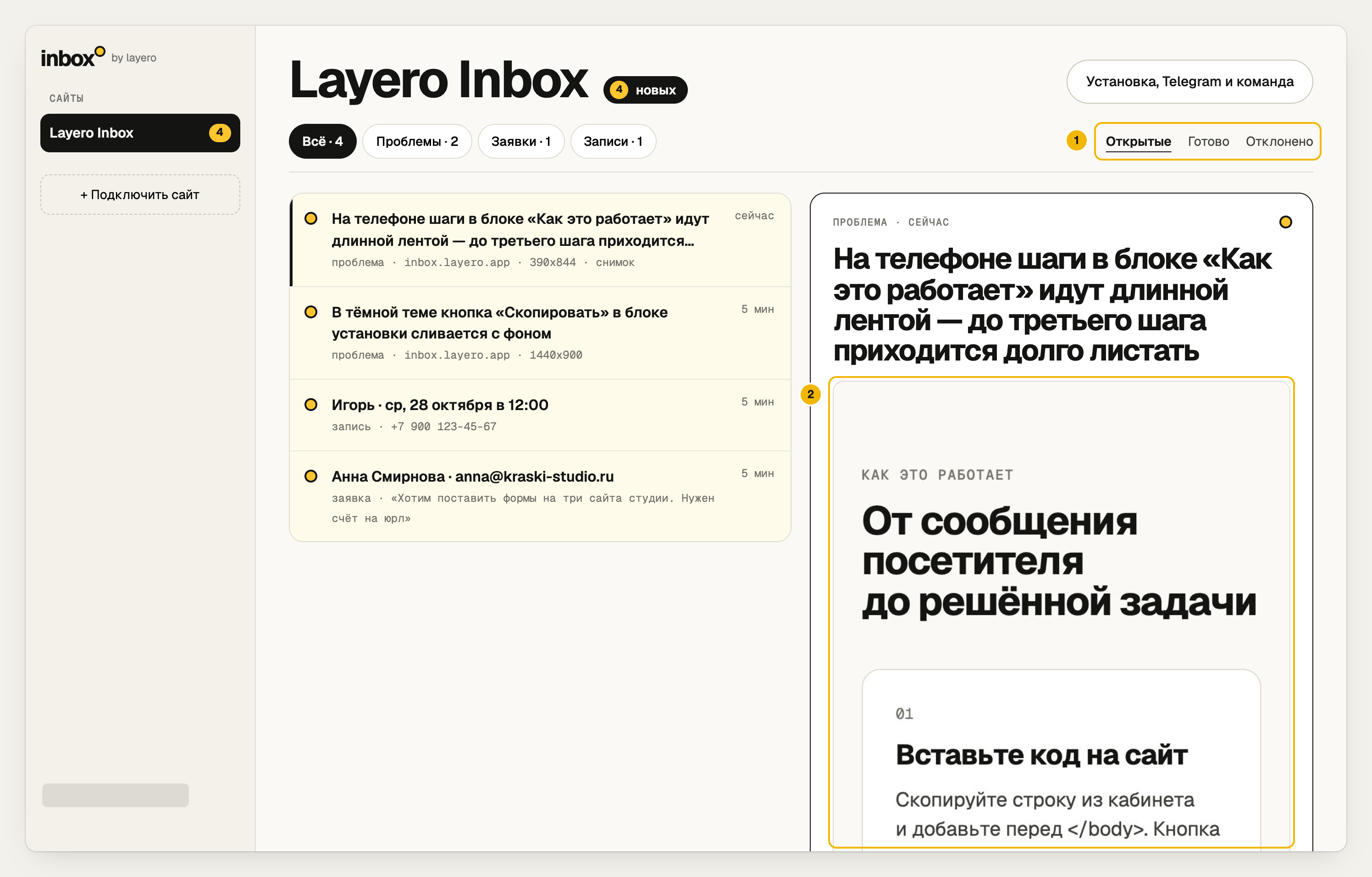This screenshot has width=1372, height=877.
Task: Open Анна Смирнова request item
Action: tap(540, 496)
